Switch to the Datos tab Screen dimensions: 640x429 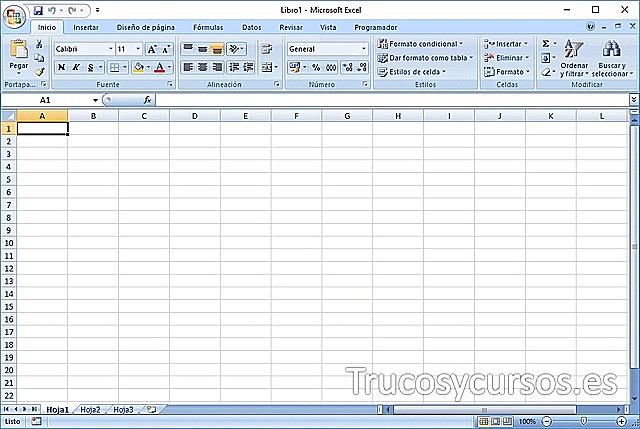(x=251, y=27)
